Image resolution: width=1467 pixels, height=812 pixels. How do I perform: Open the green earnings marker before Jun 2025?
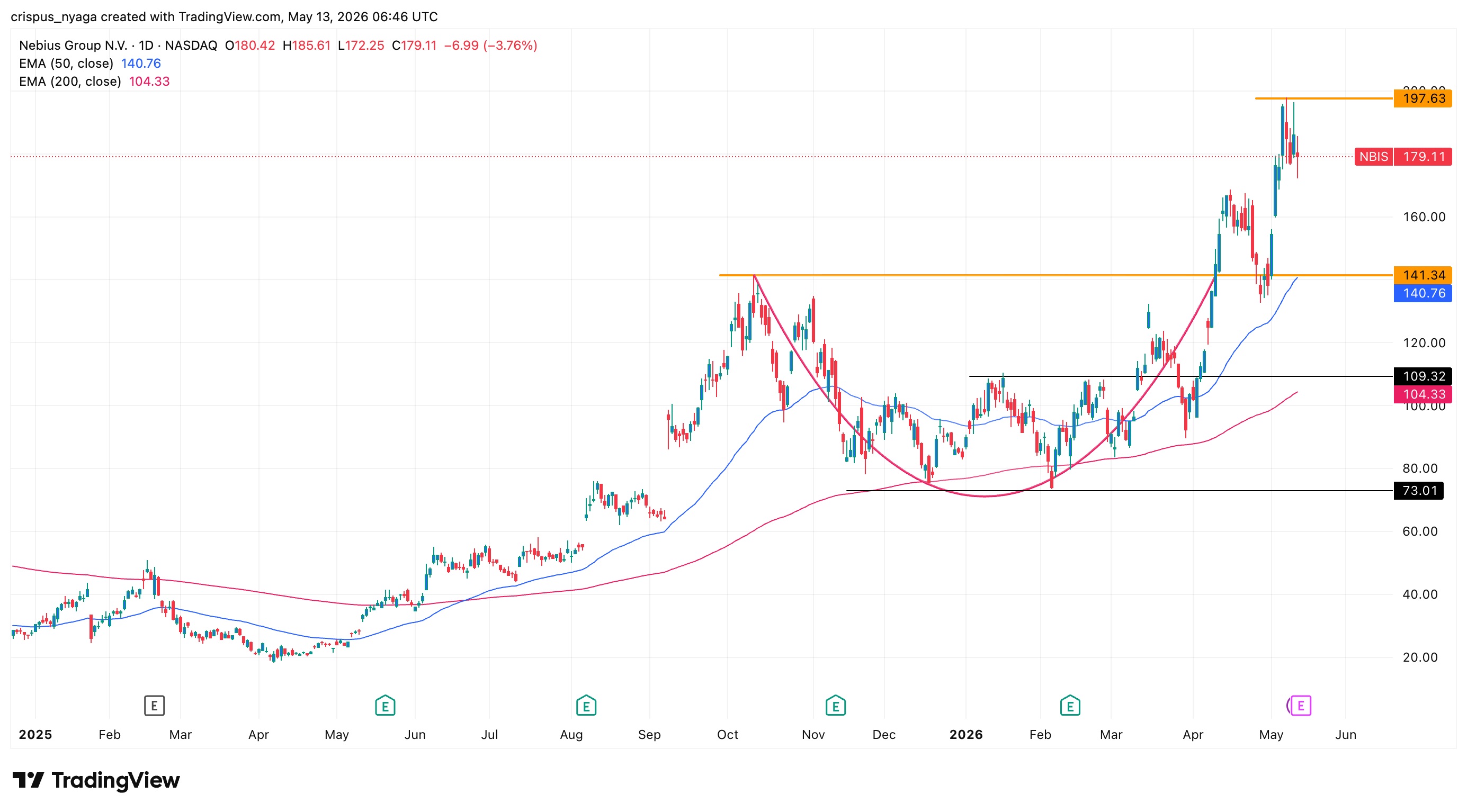pos(385,706)
